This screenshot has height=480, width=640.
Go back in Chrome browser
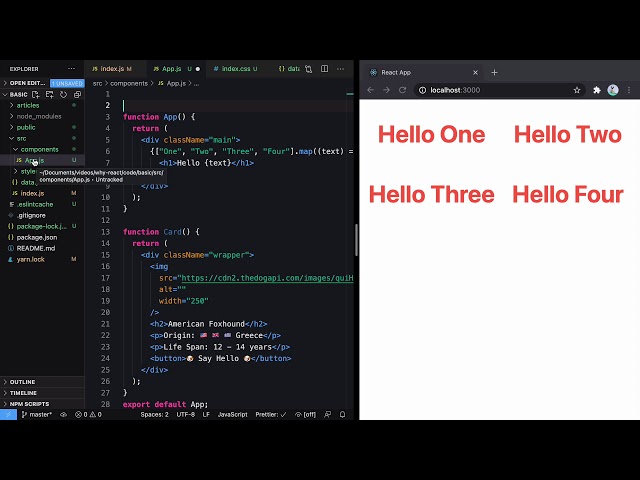(370, 90)
